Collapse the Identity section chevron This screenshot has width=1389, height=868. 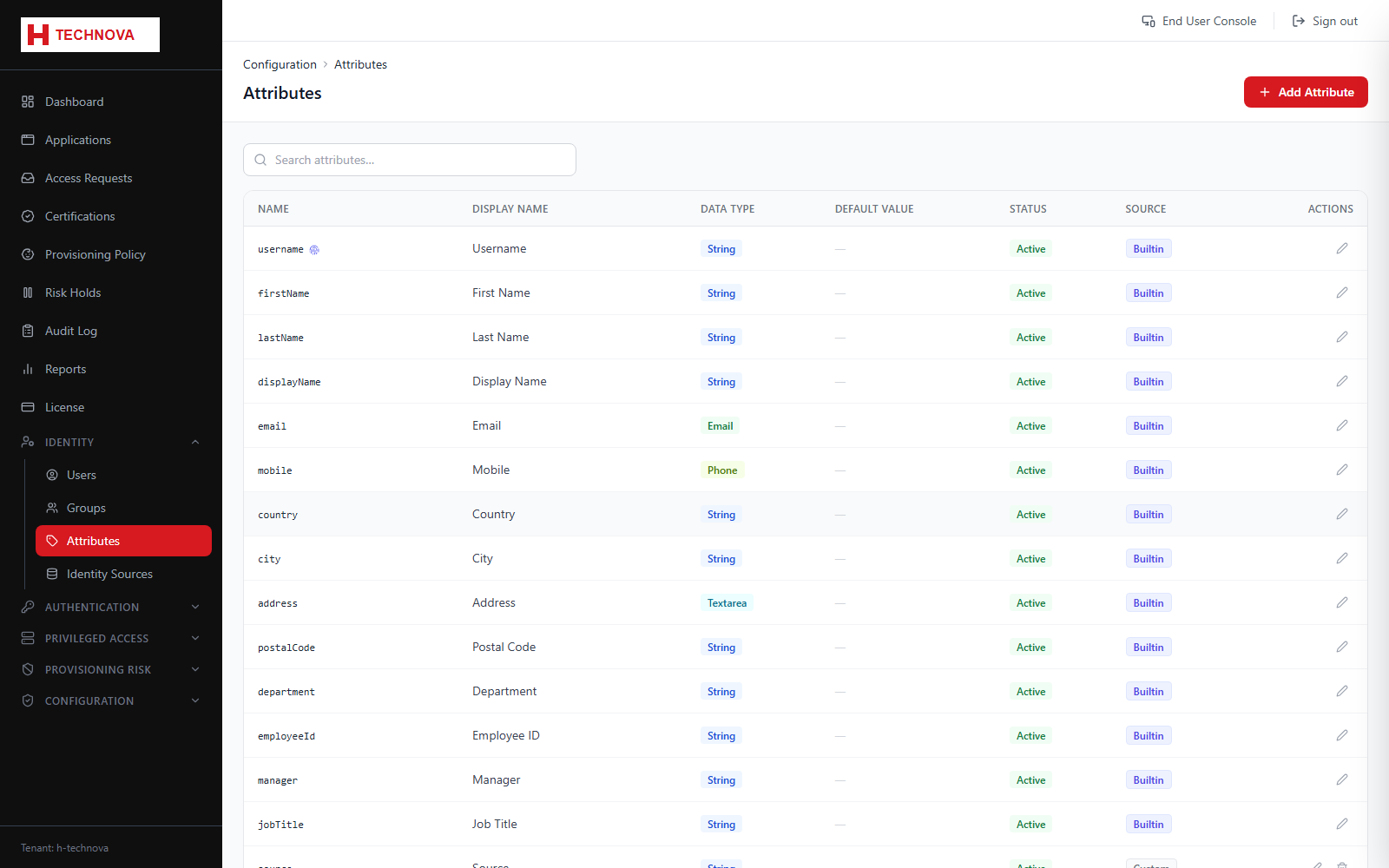pos(195,442)
